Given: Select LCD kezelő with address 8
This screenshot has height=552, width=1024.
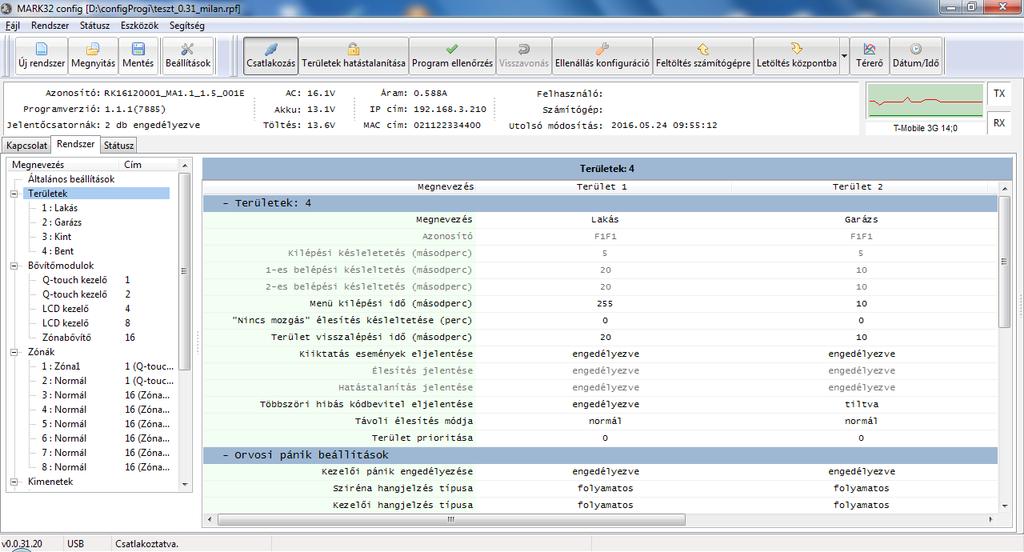Looking at the screenshot, I should (65, 323).
